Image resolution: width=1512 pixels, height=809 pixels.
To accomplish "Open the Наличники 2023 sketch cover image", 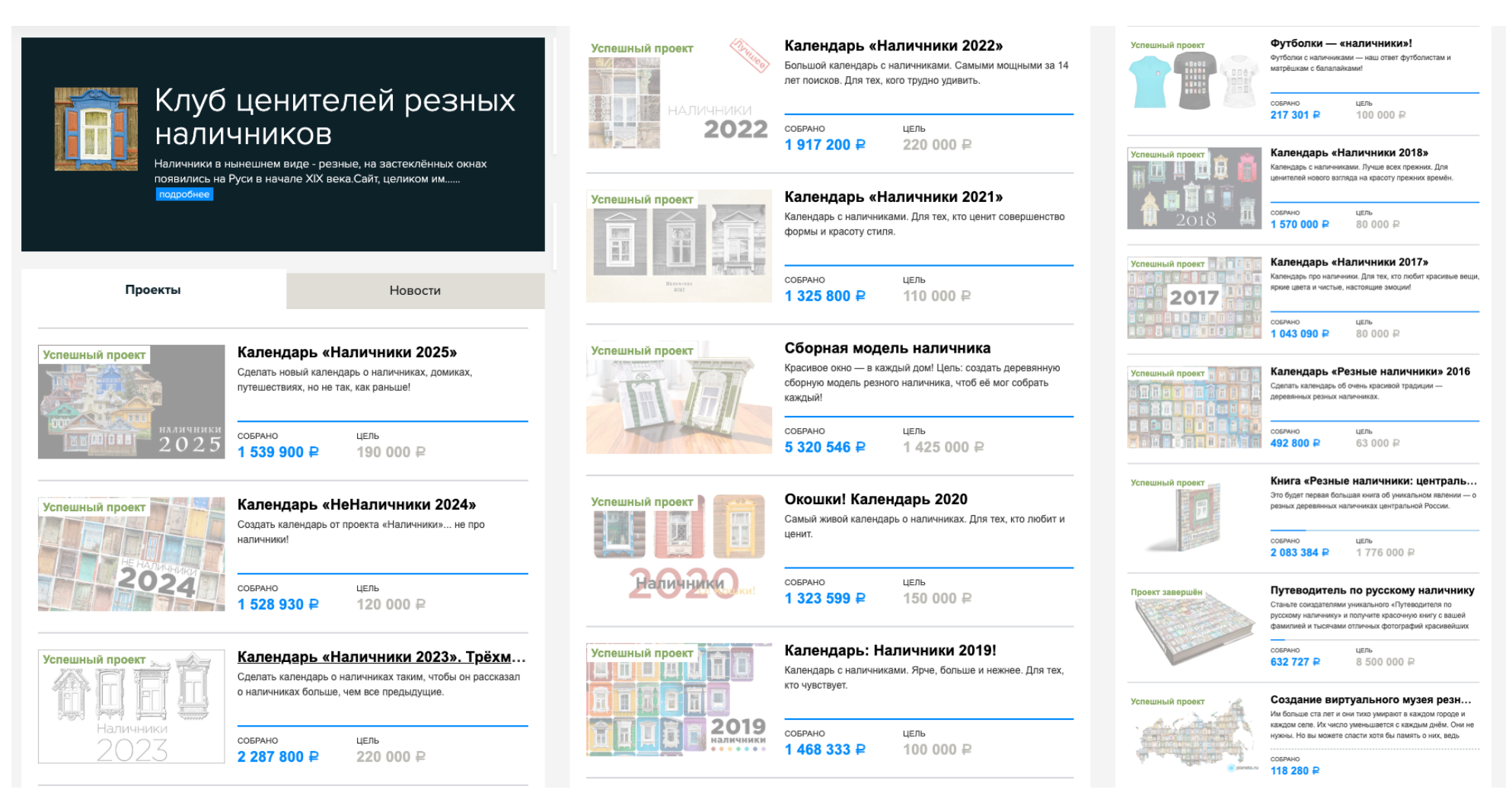I will tap(132, 706).
